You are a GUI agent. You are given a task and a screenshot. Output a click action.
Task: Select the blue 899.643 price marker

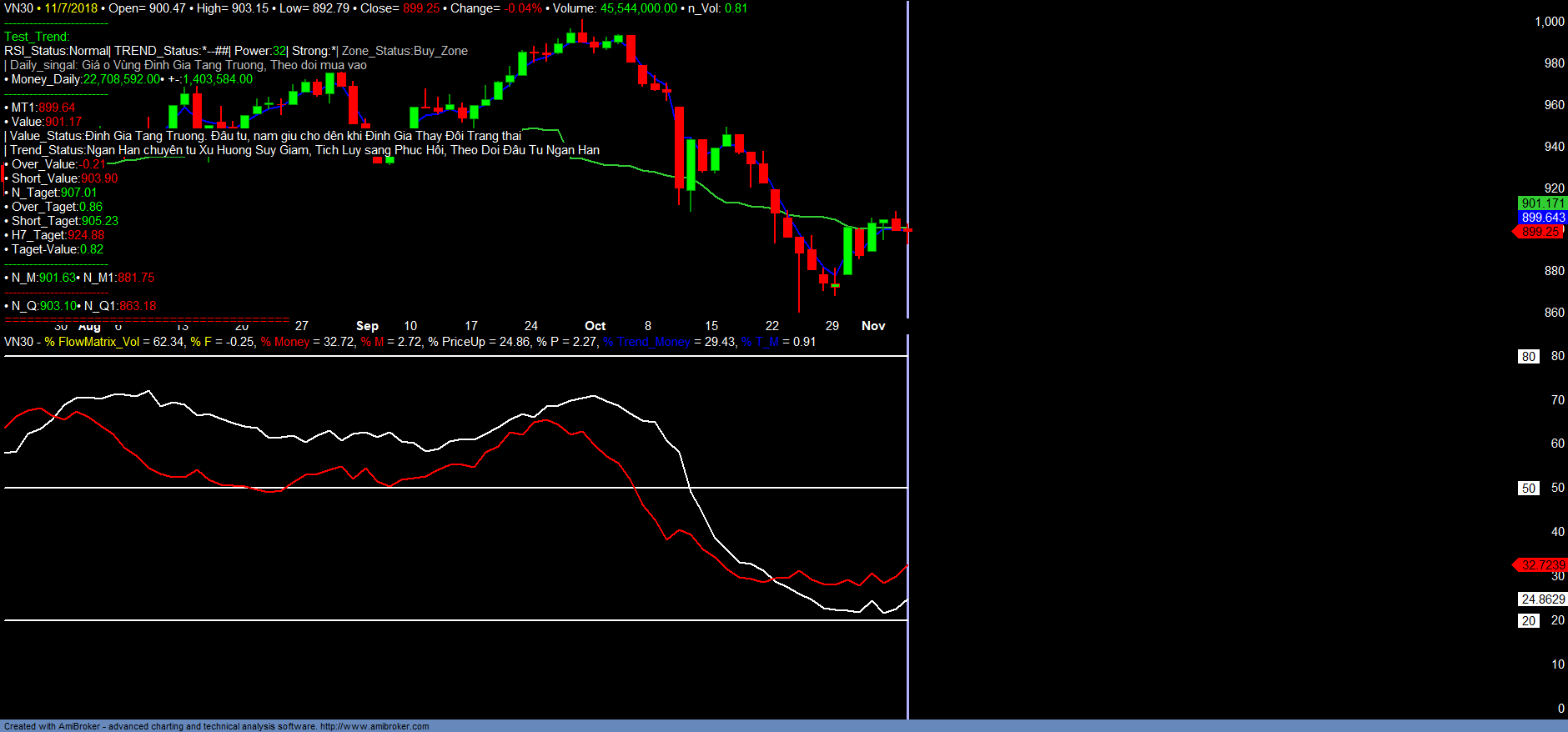[x=1542, y=218]
